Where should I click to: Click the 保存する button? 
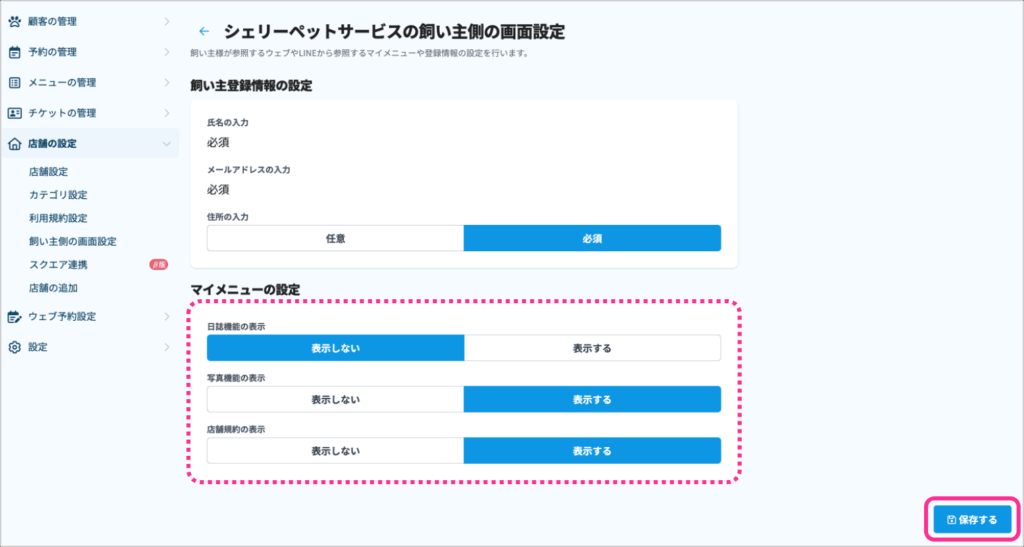(x=972, y=520)
